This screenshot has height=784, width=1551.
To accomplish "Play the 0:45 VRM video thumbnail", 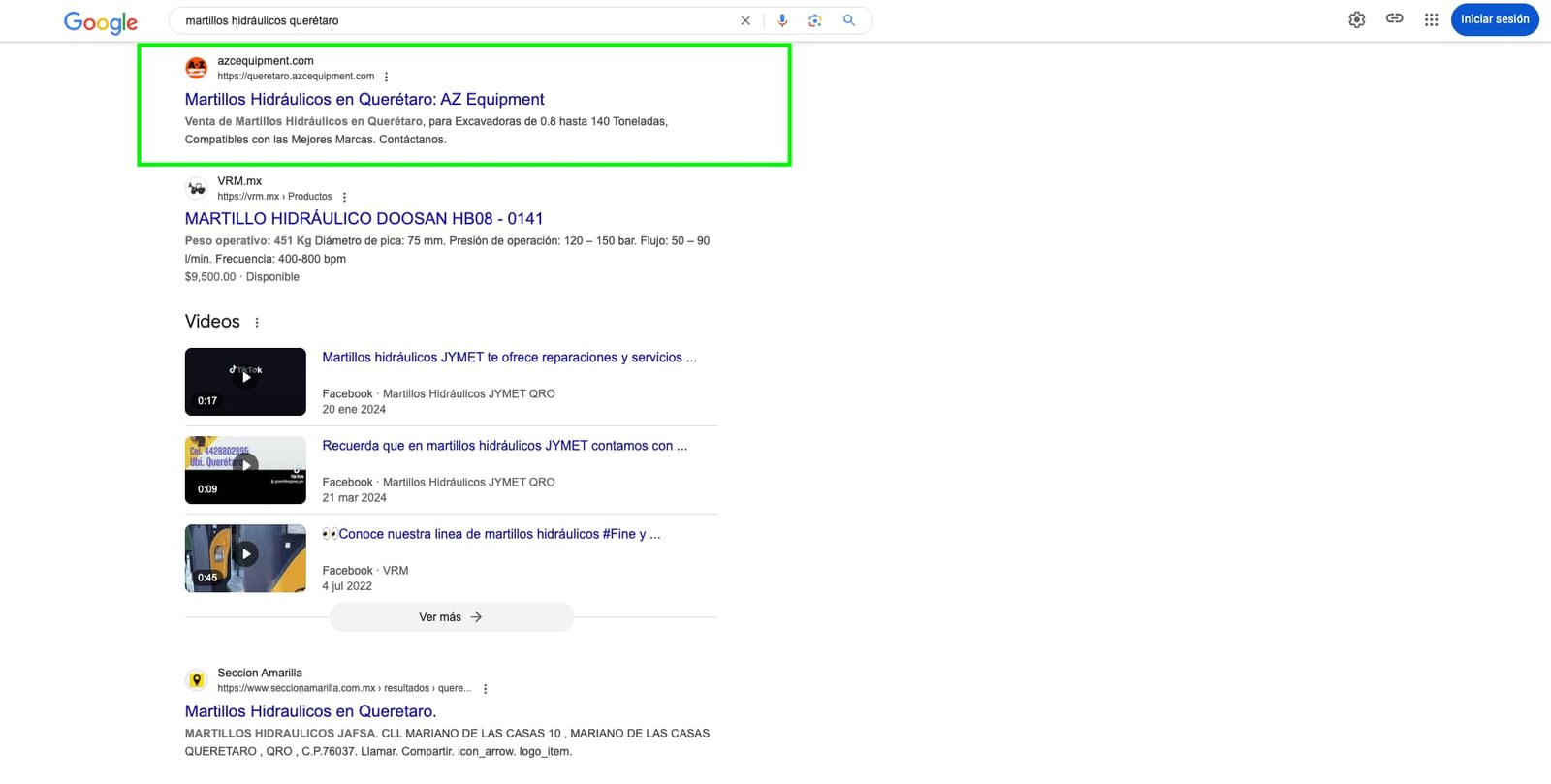I will point(245,558).
